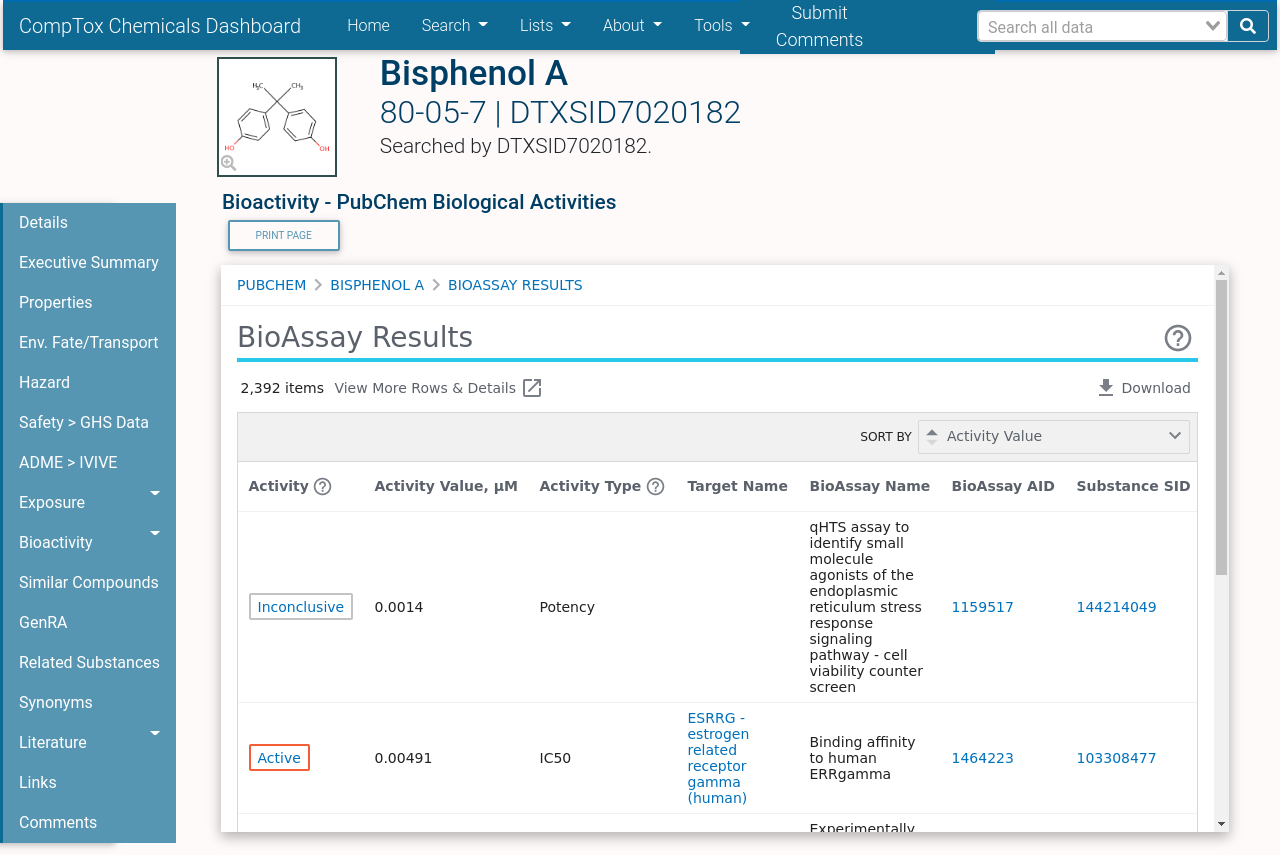Click the Download arrow icon
This screenshot has height=855, width=1280.
[1106, 388]
